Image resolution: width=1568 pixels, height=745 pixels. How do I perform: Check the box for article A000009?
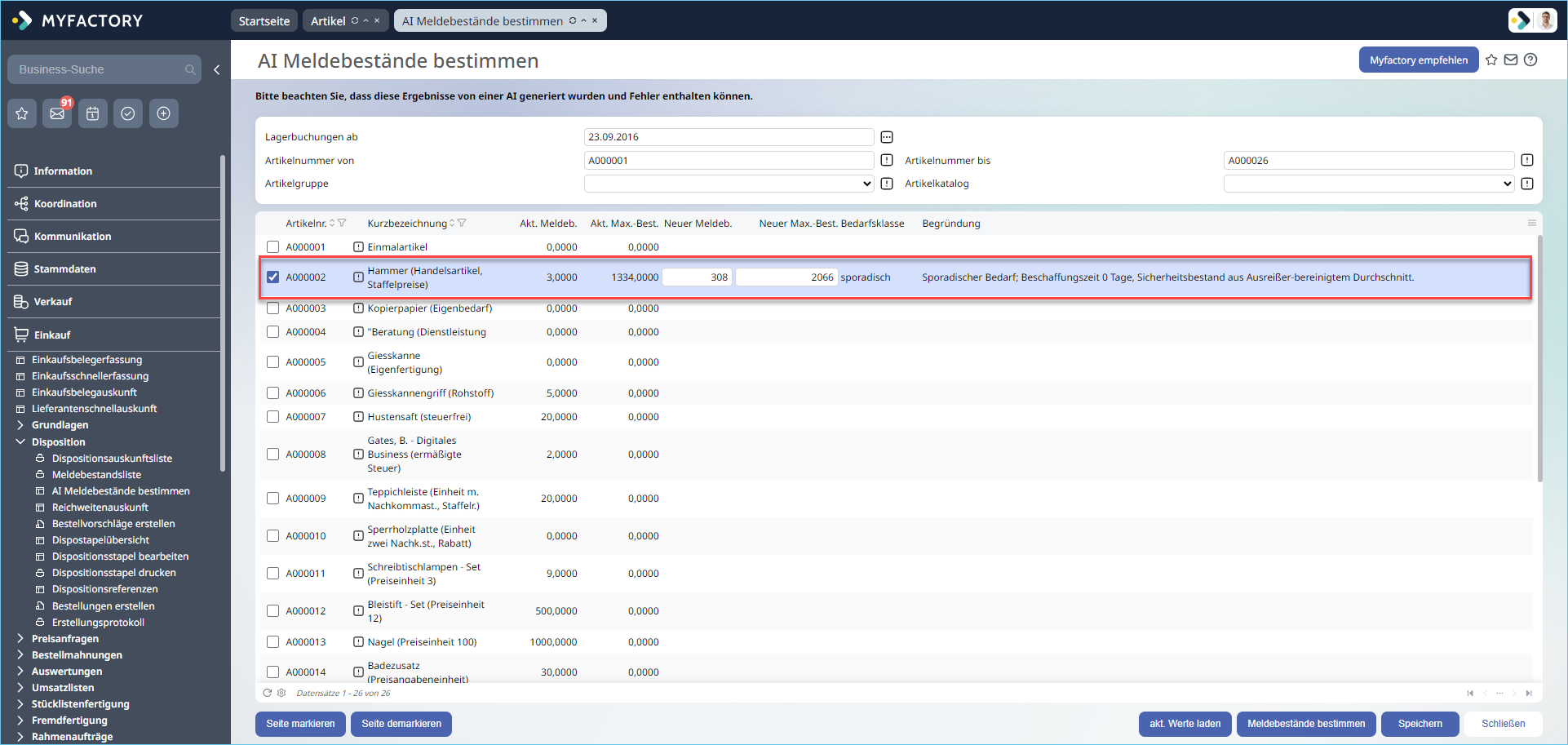point(272,499)
